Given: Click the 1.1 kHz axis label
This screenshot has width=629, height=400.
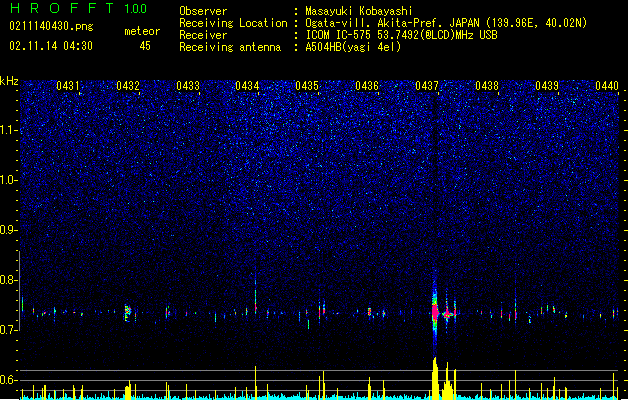Looking at the screenshot, I should (9, 130).
